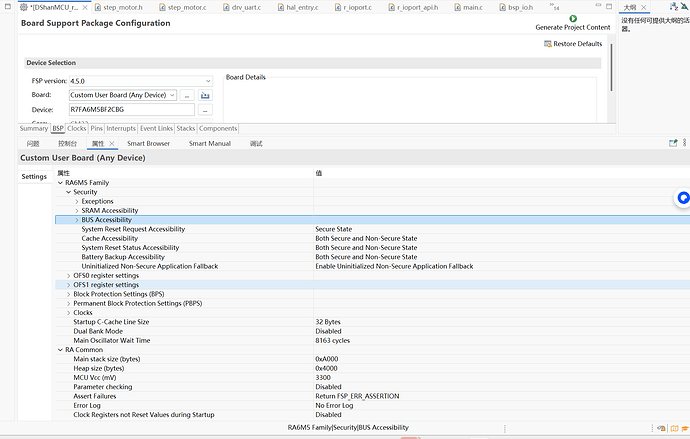Collapse the RA6M5 Family tree node
The height and width of the screenshot is (439, 690).
point(60,183)
